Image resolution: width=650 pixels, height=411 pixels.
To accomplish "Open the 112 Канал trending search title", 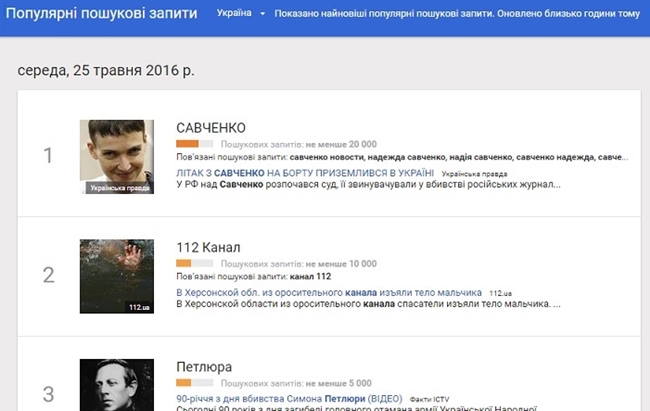I will (208, 247).
